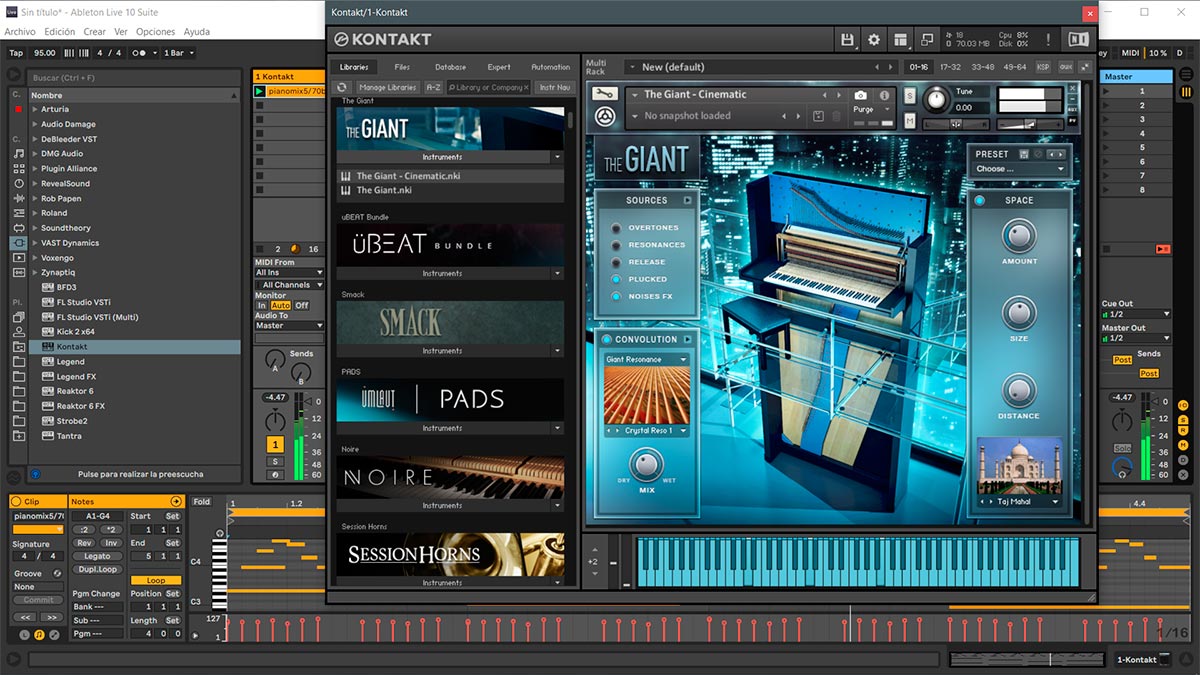Open Kontakt workspace layout icon
The height and width of the screenshot is (675, 1200).
[901, 39]
